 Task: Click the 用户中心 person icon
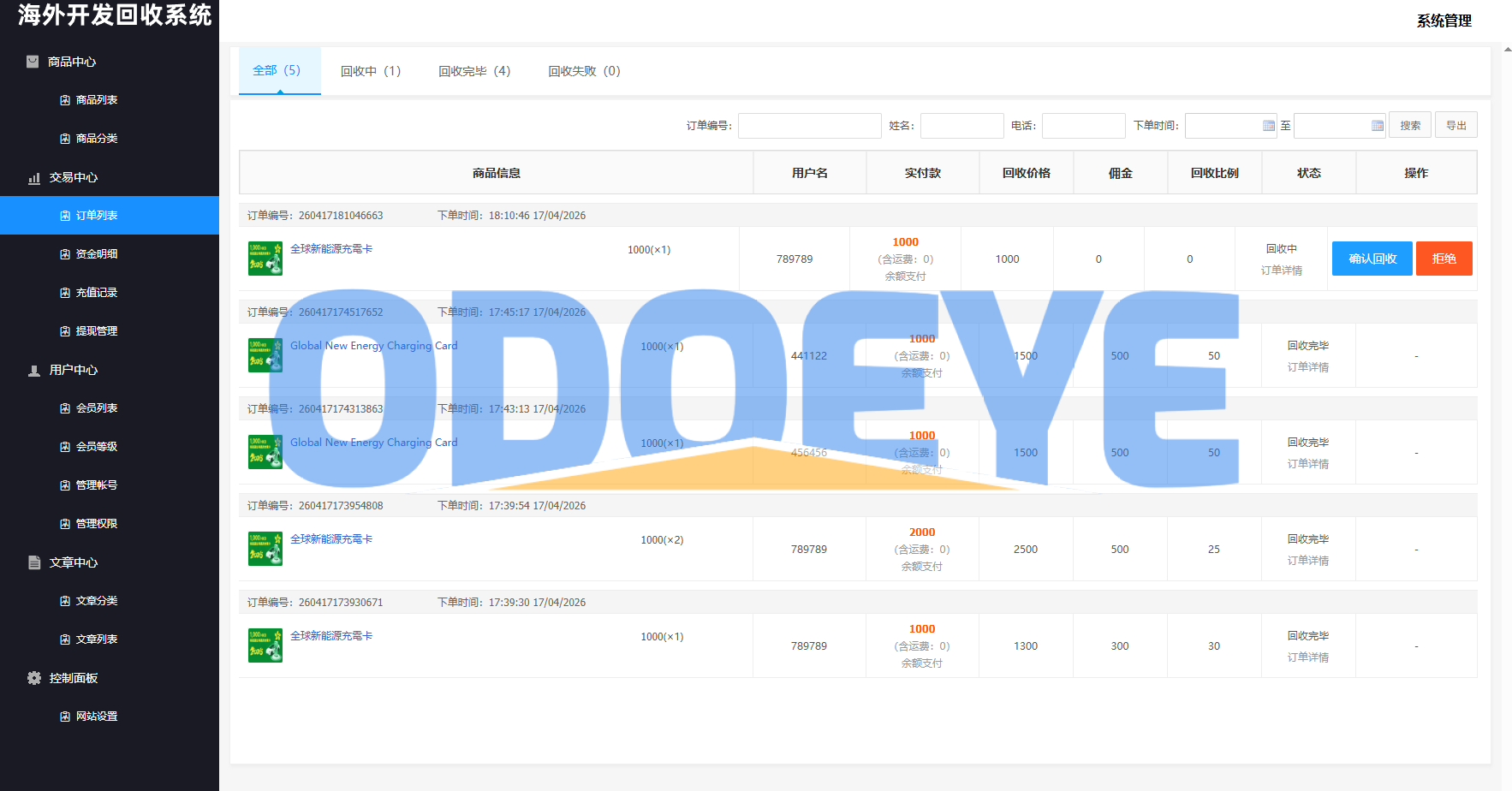pos(33,371)
